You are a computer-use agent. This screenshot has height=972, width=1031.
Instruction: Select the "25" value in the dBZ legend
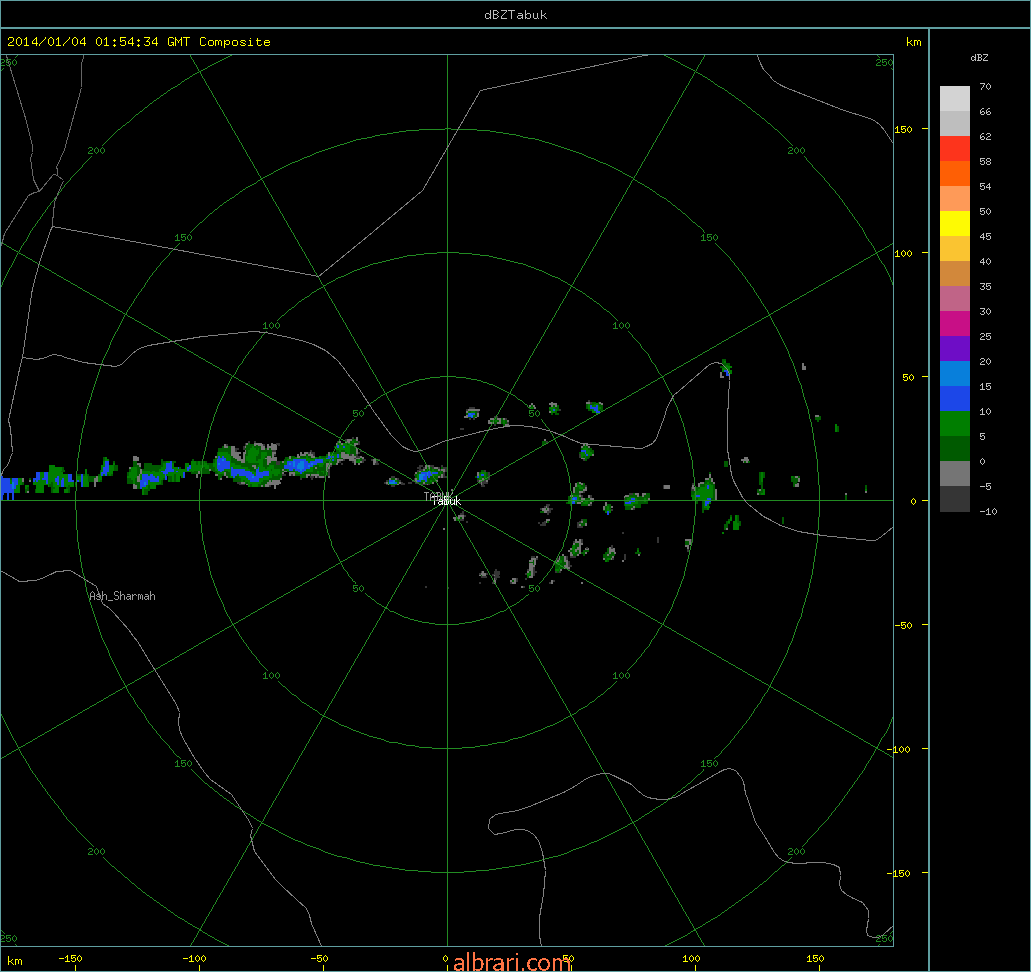point(985,336)
